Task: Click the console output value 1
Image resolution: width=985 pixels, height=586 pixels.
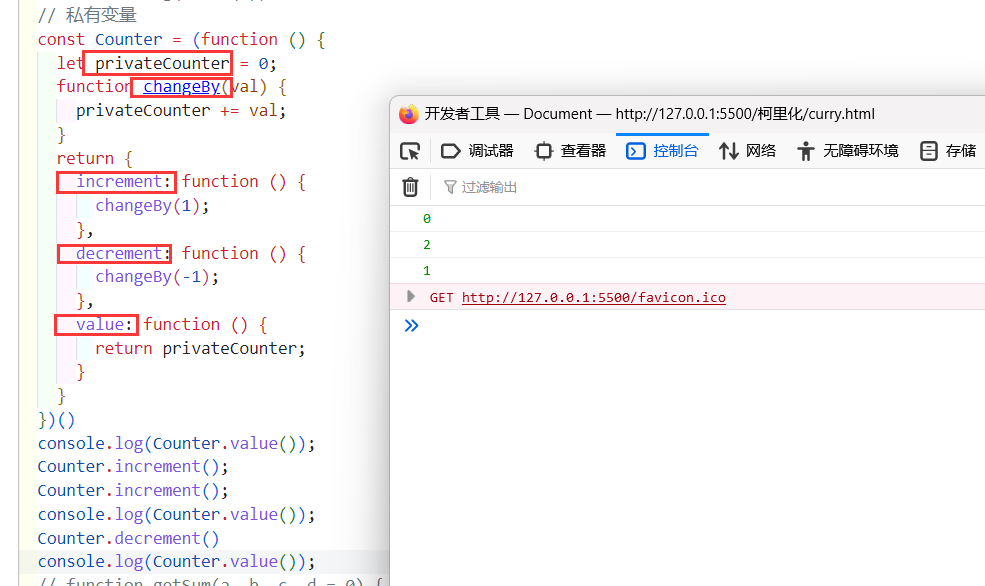Action: [x=427, y=271]
